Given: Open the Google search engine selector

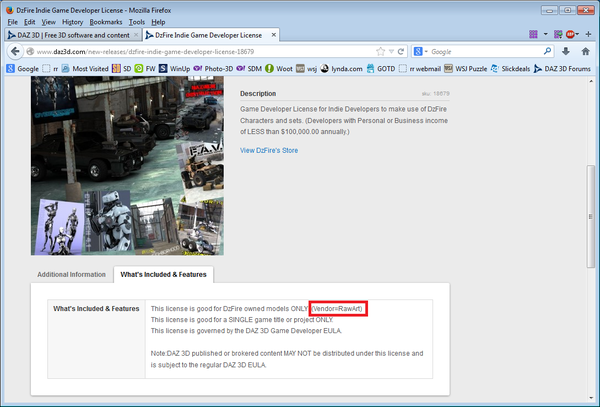Looking at the screenshot, I should (x=420, y=51).
